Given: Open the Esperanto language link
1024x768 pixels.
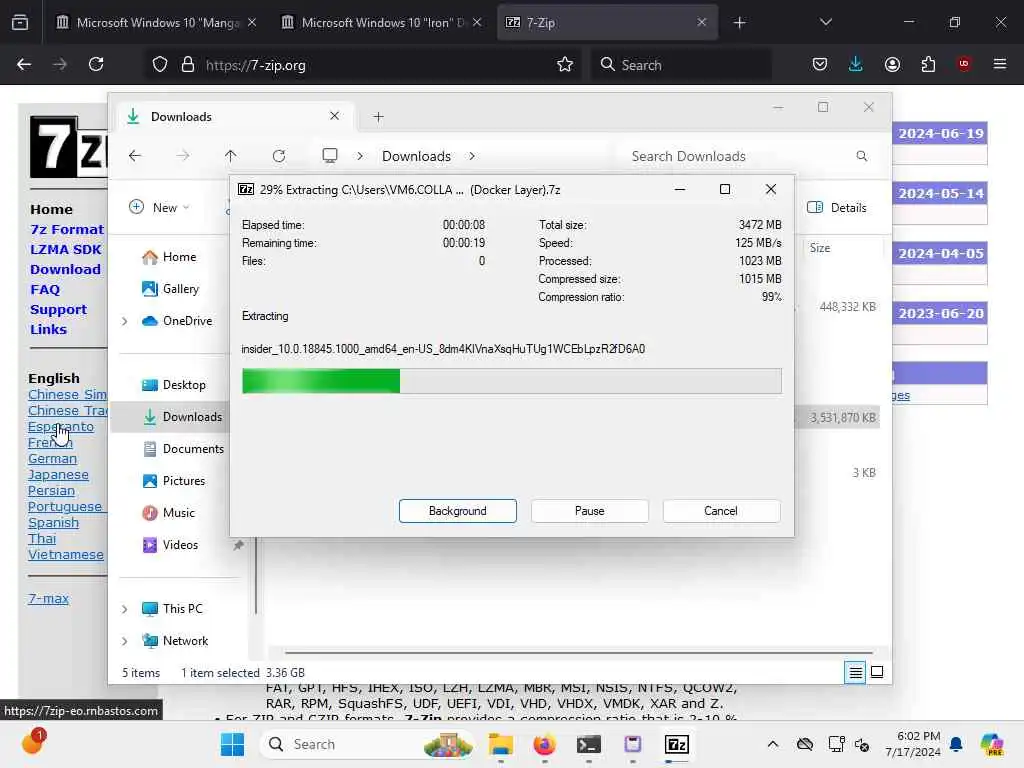Looking at the screenshot, I should click(61, 426).
